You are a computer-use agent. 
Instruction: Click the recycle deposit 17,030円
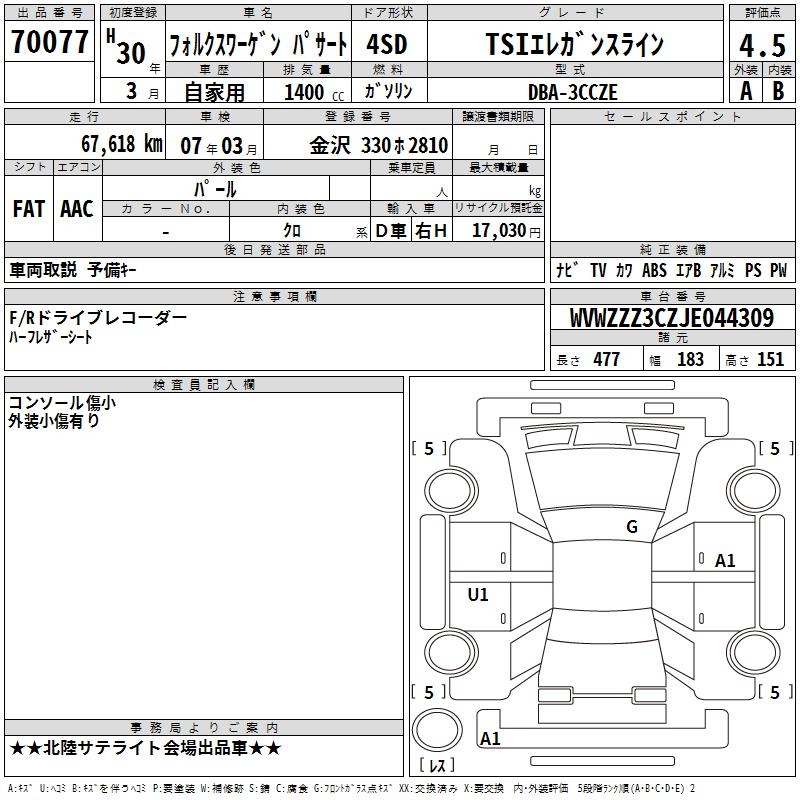506,231
